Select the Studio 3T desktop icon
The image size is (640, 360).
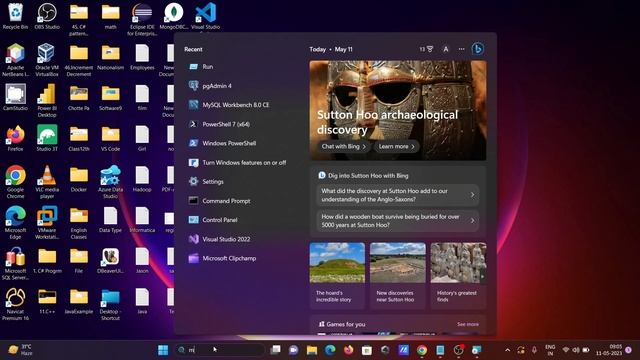pyautogui.click(x=47, y=138)
